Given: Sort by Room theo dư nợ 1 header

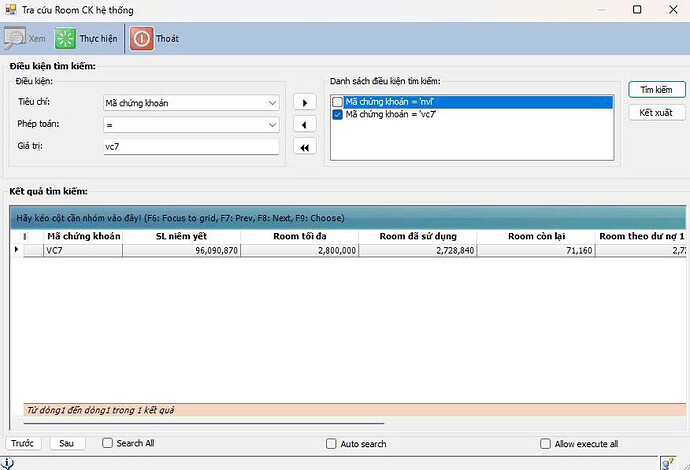Looking at the screenshot, I should click(641, 236).
